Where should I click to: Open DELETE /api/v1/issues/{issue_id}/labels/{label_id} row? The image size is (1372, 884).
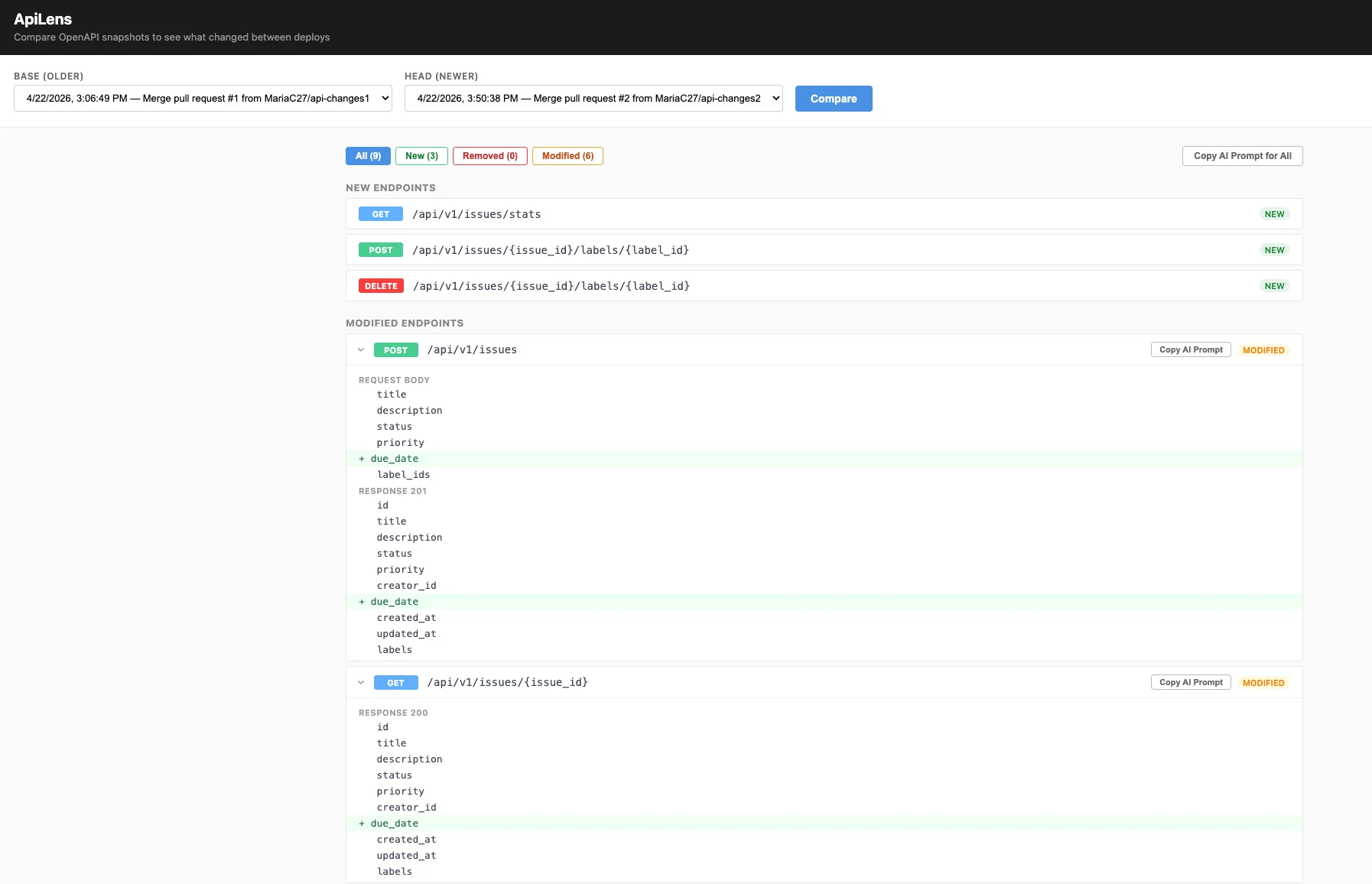824,286
